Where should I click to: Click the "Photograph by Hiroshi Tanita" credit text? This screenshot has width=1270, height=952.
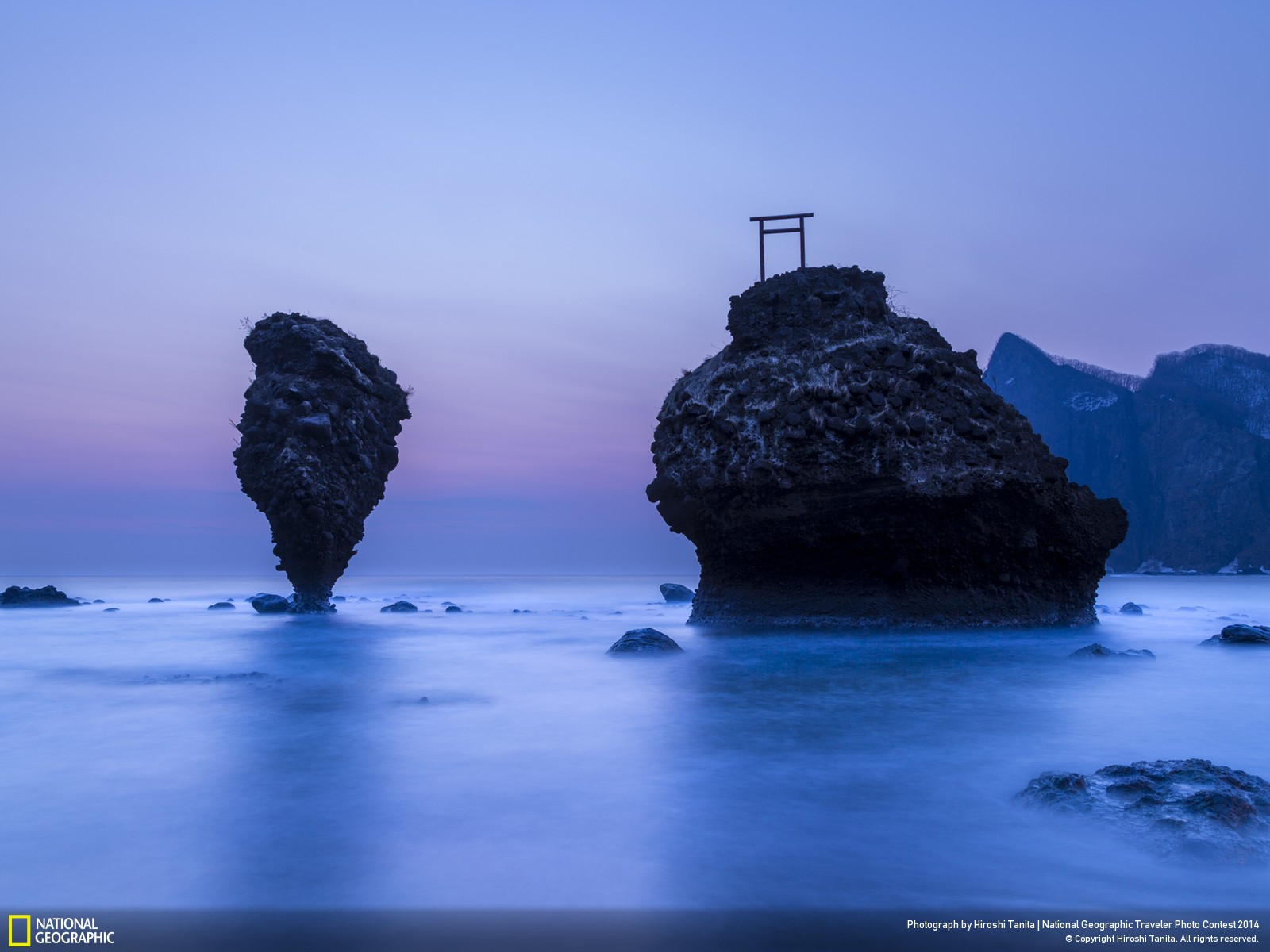pyautogui.click(x=971, y=924)
